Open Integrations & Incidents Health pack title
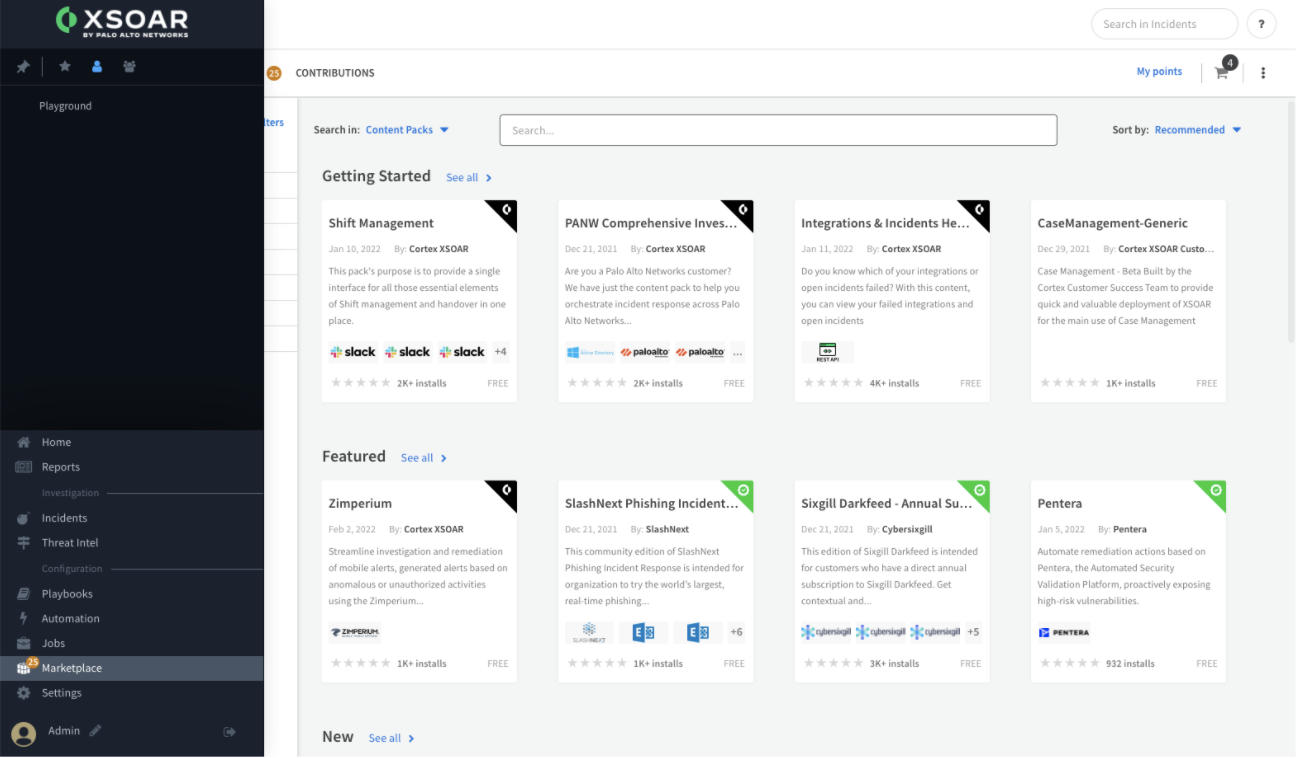 (885, 223)
